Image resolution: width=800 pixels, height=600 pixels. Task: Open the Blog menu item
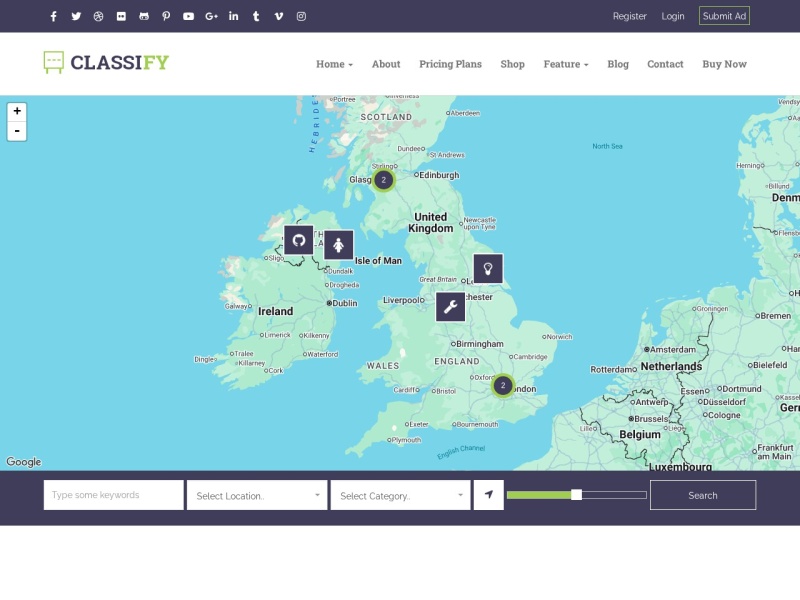[618, 64]
